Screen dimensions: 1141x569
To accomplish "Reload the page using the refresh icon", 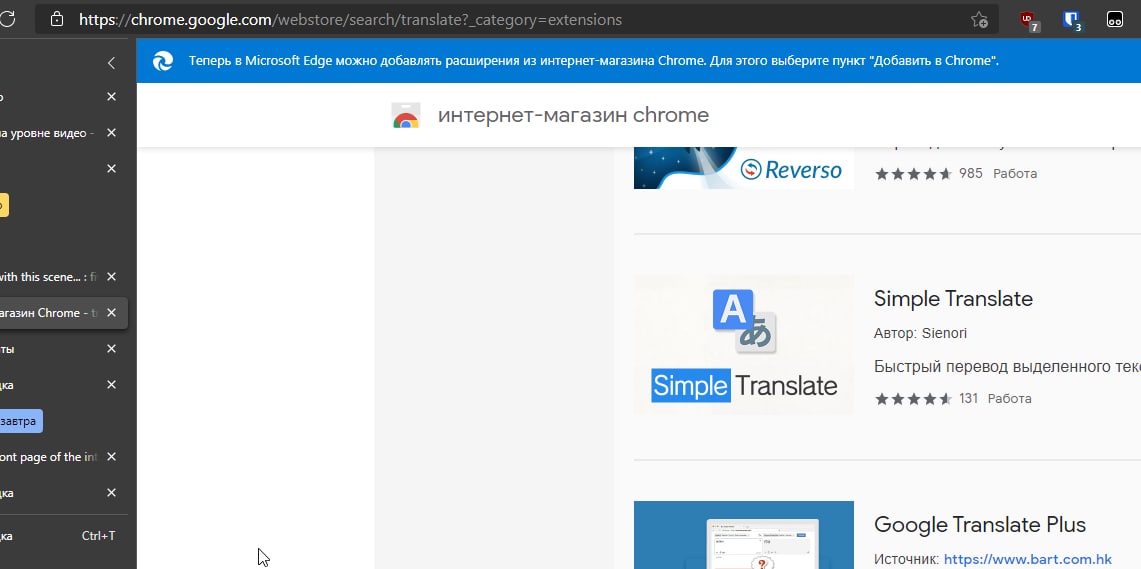I will click(7, 20).
